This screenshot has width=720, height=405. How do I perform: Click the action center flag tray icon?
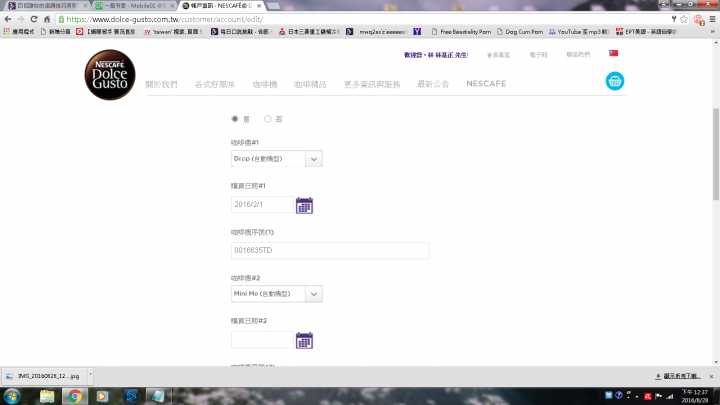[658, 396]
